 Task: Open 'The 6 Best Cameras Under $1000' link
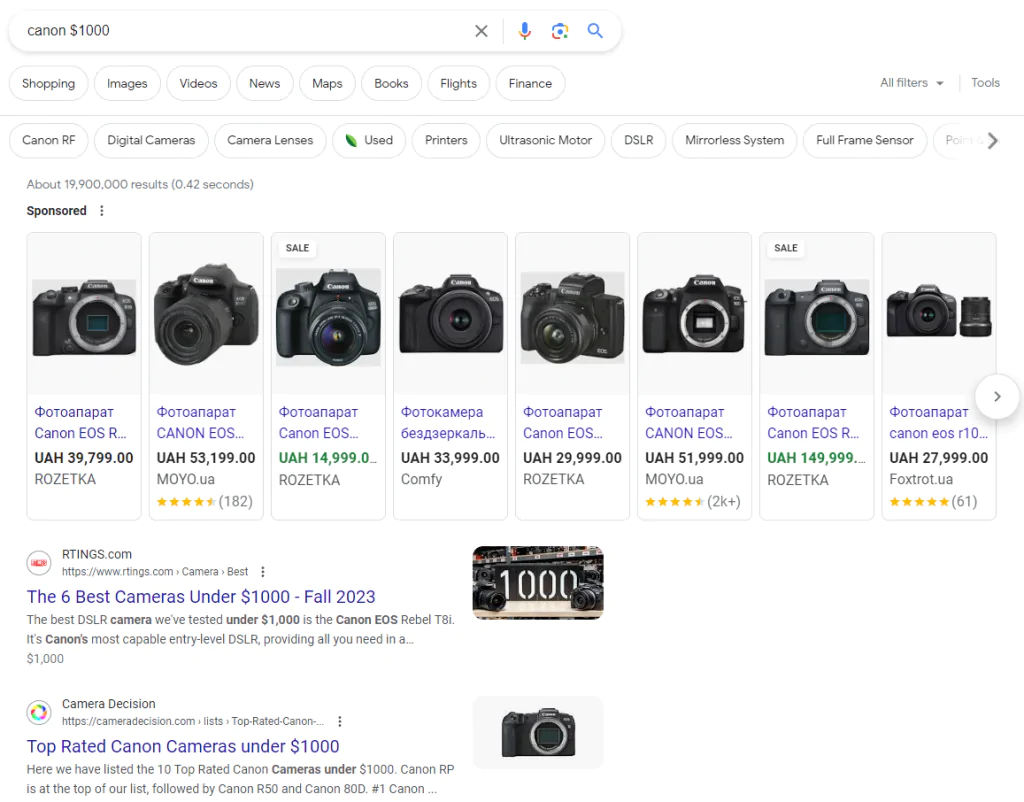coord(201,597)
